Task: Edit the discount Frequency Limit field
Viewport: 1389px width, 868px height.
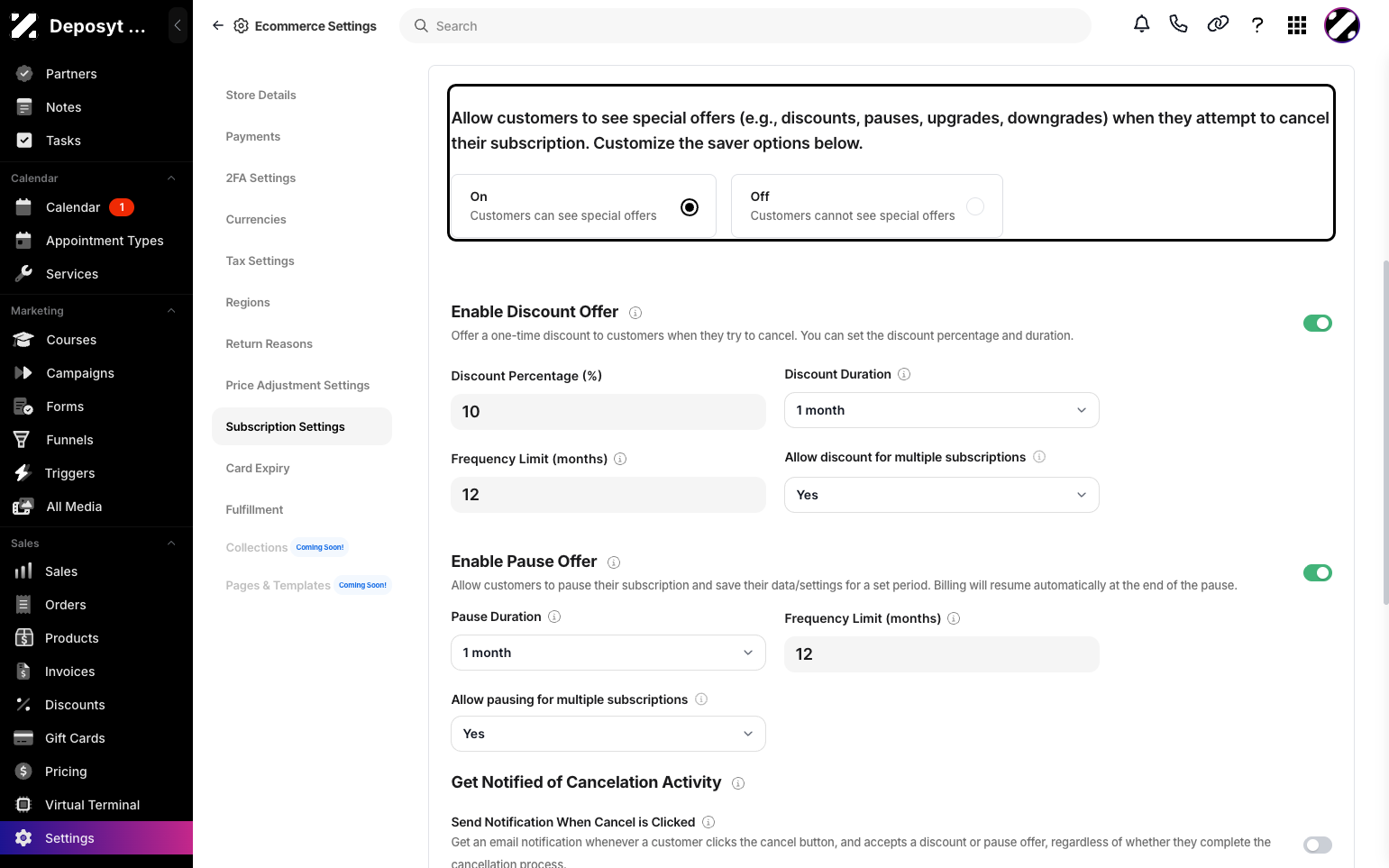Action: (x=608, y=495)
